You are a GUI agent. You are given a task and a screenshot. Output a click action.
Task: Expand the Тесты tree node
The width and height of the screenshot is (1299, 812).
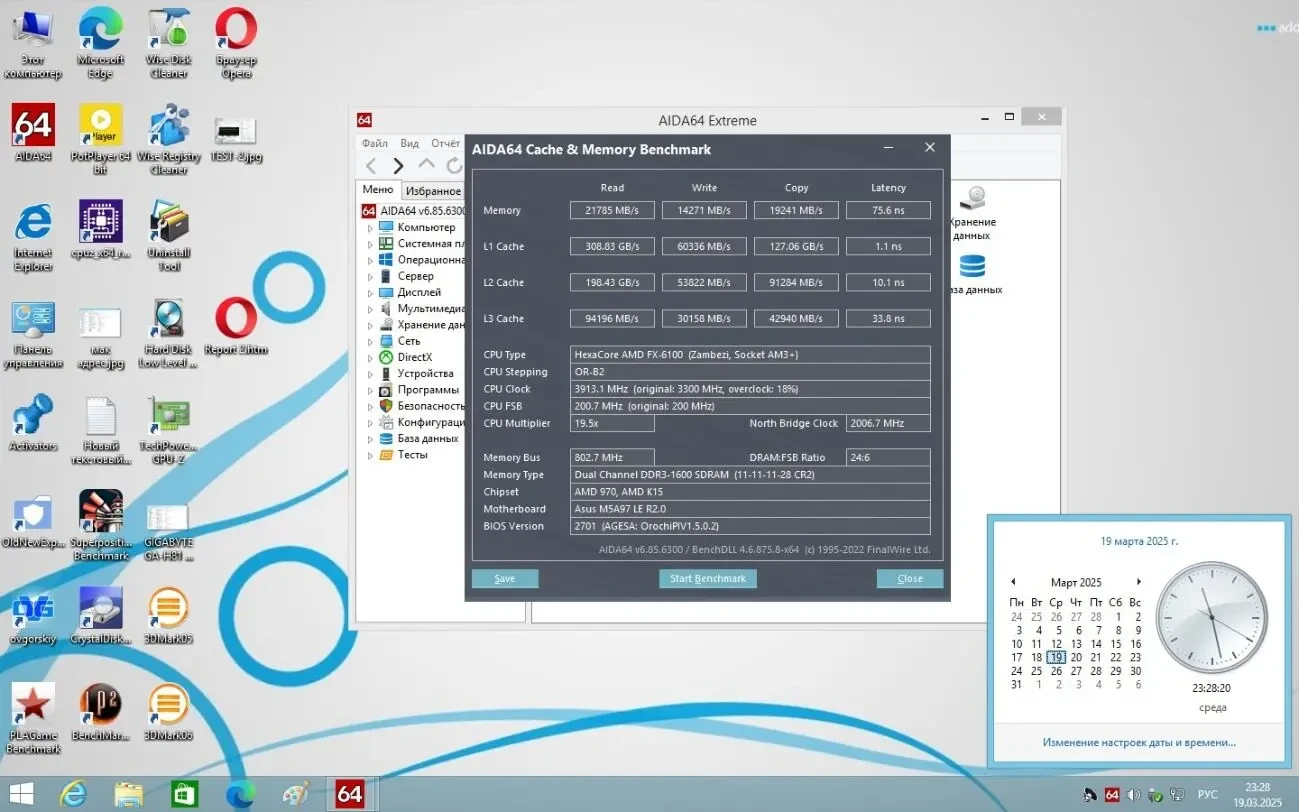370,455
